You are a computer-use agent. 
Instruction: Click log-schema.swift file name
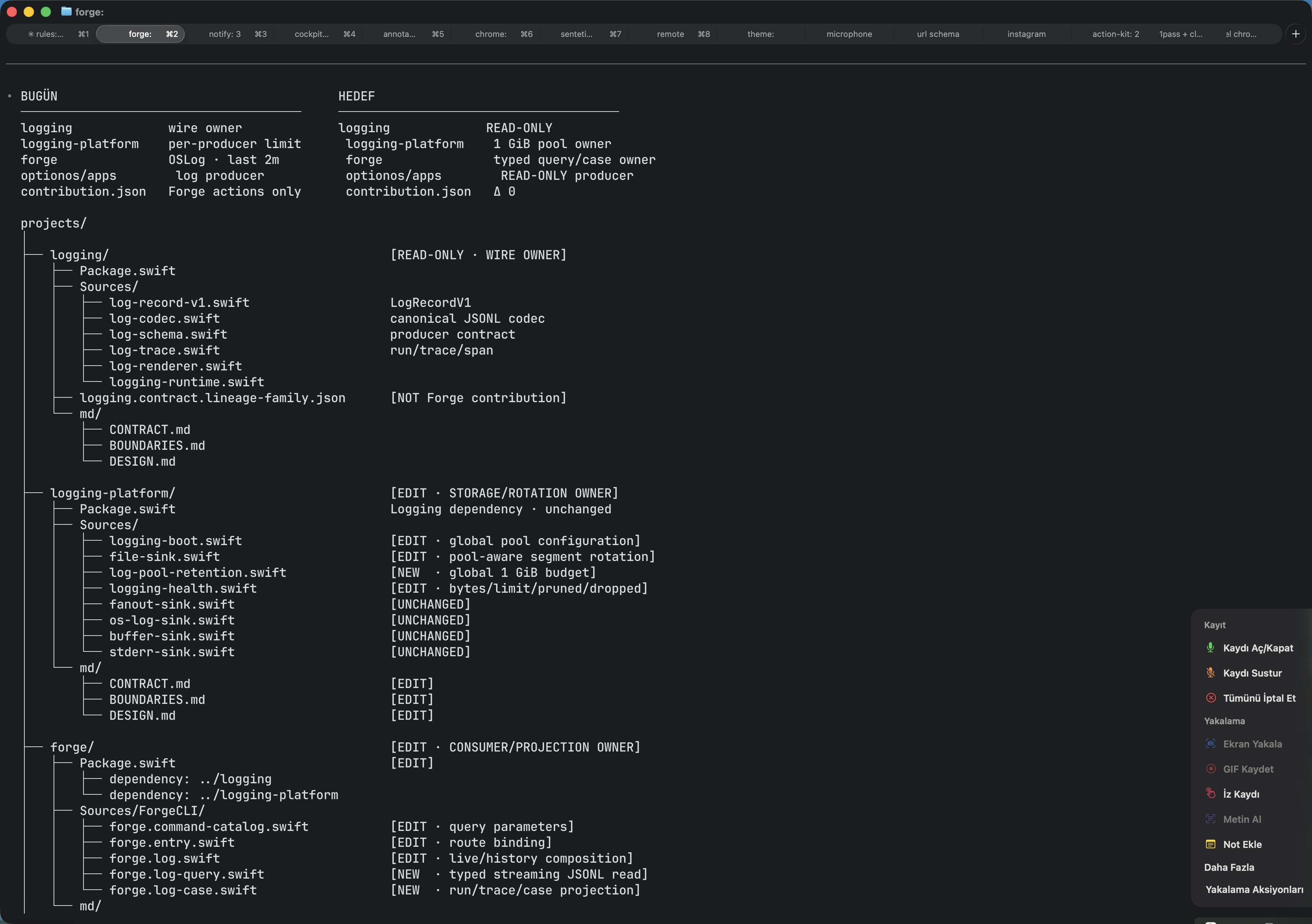pyautogui.click(x=168, y=334)
